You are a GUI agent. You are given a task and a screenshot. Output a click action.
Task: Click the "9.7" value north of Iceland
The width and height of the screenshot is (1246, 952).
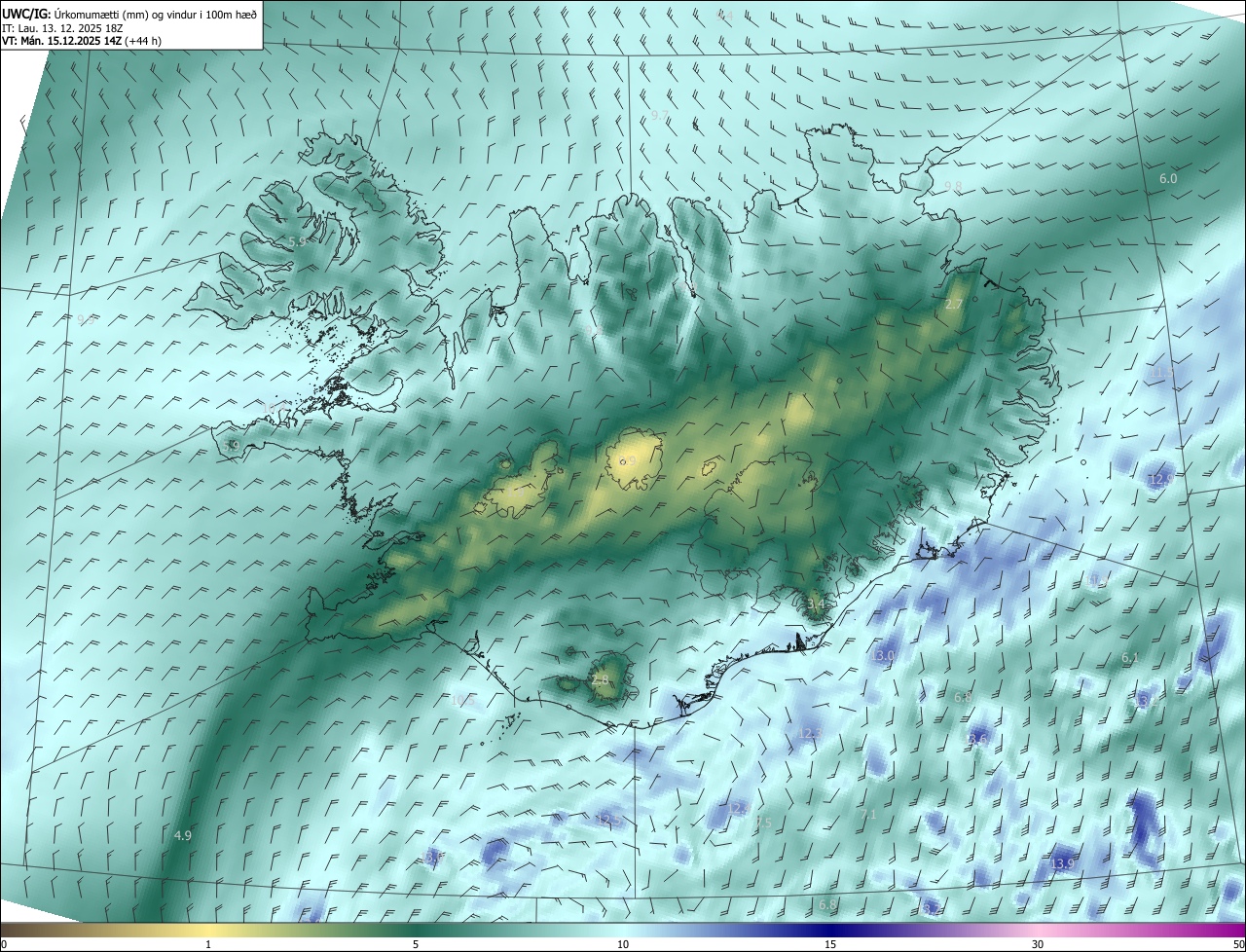[659, 116]
